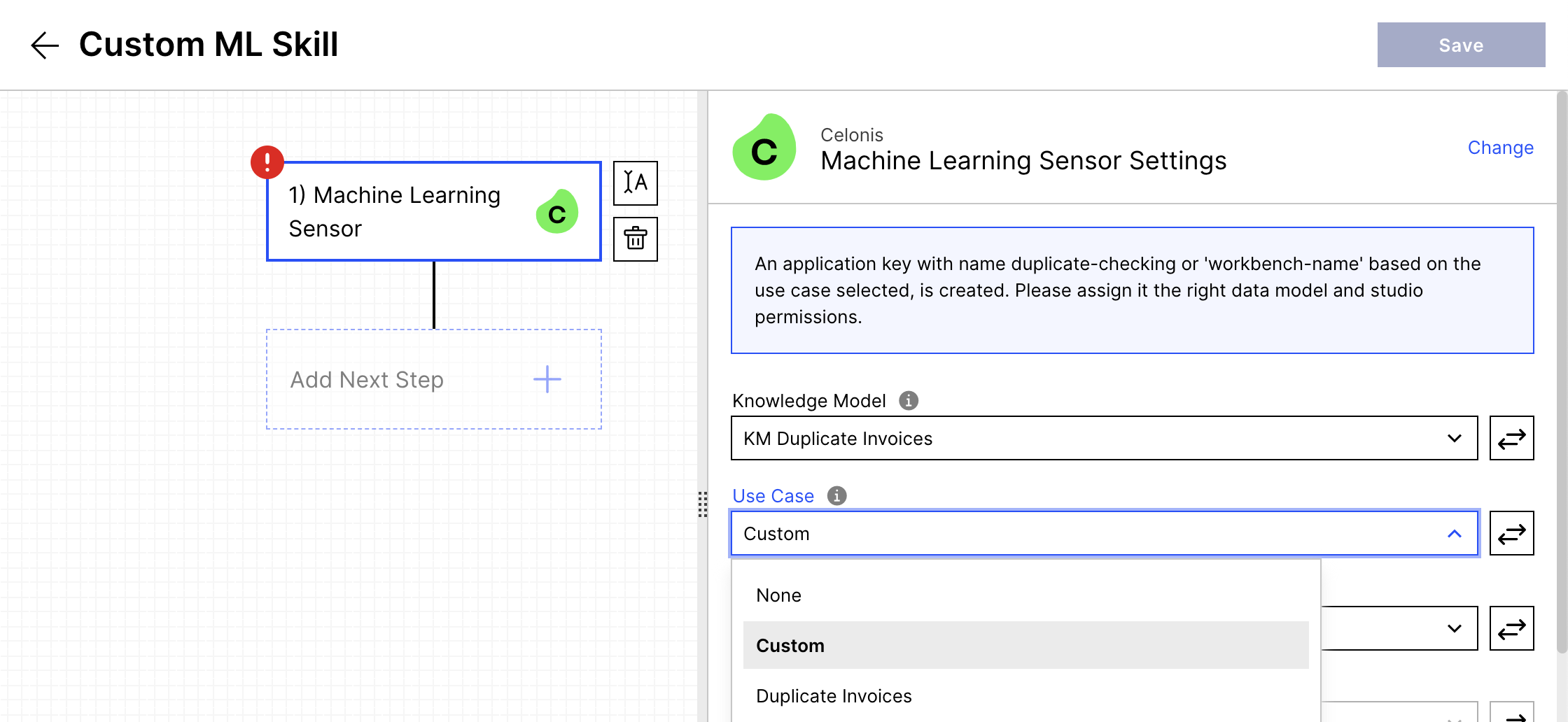This screenshot has width=1568, height=722.
Task: Go back using the left arrow icon
Action: coord(45,45)
